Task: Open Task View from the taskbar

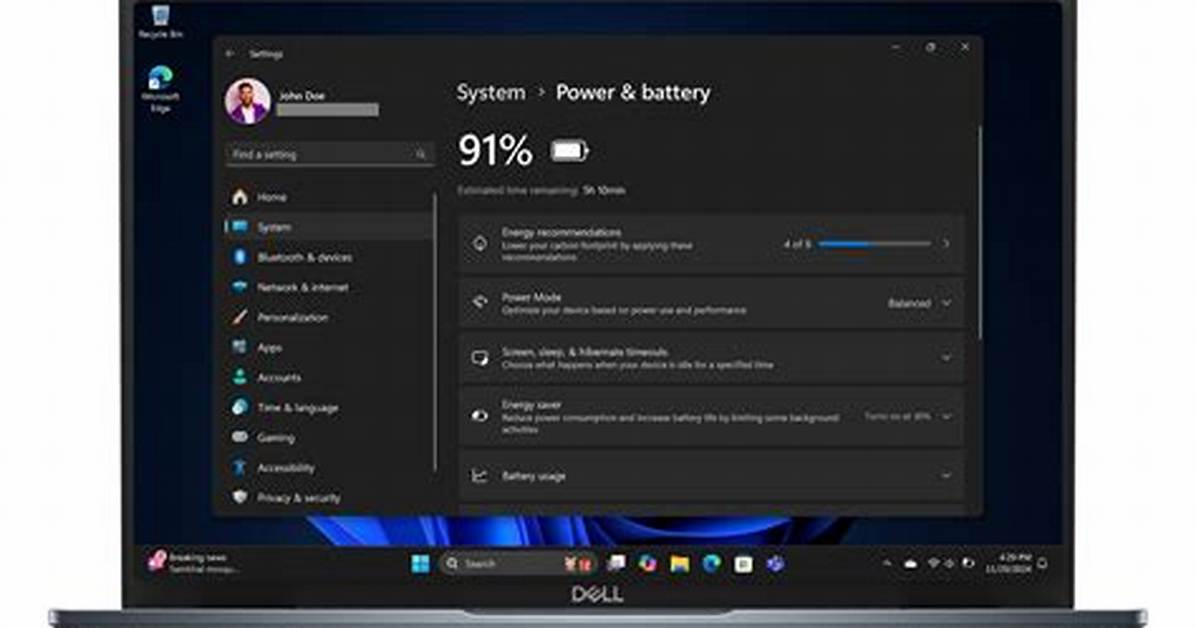Action: pyautogui.click(x=616, y=564)
